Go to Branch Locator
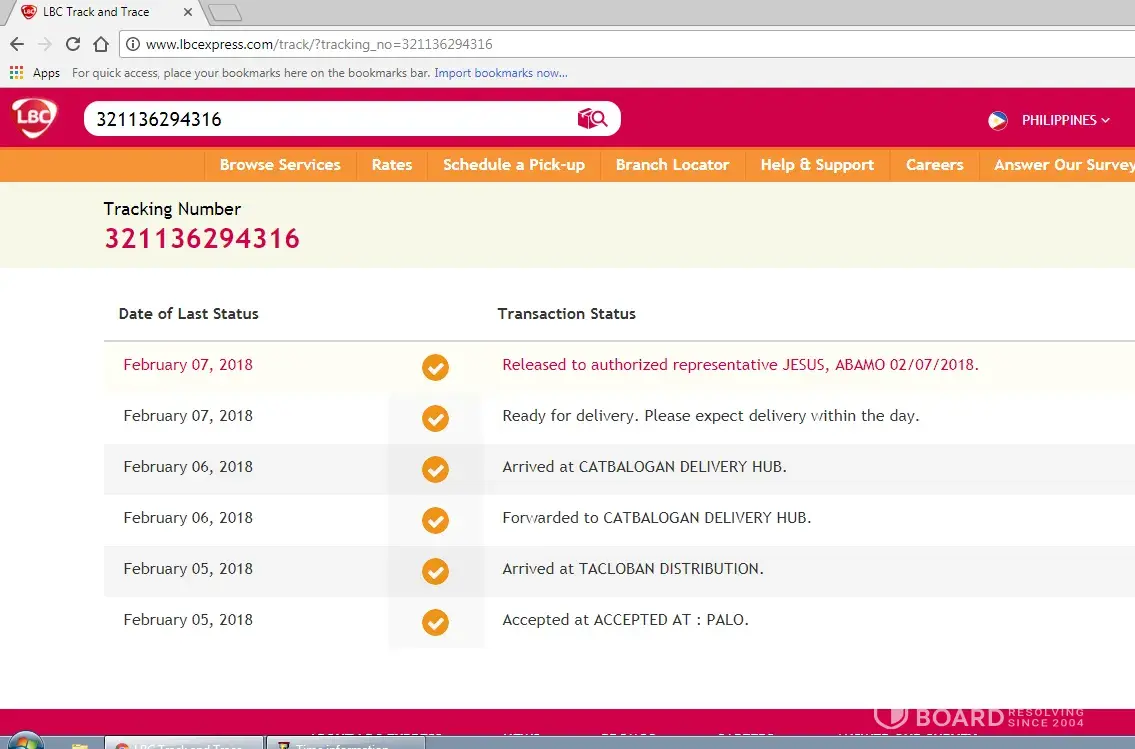This screenshot has height=749, width=1135. (672, 165)
